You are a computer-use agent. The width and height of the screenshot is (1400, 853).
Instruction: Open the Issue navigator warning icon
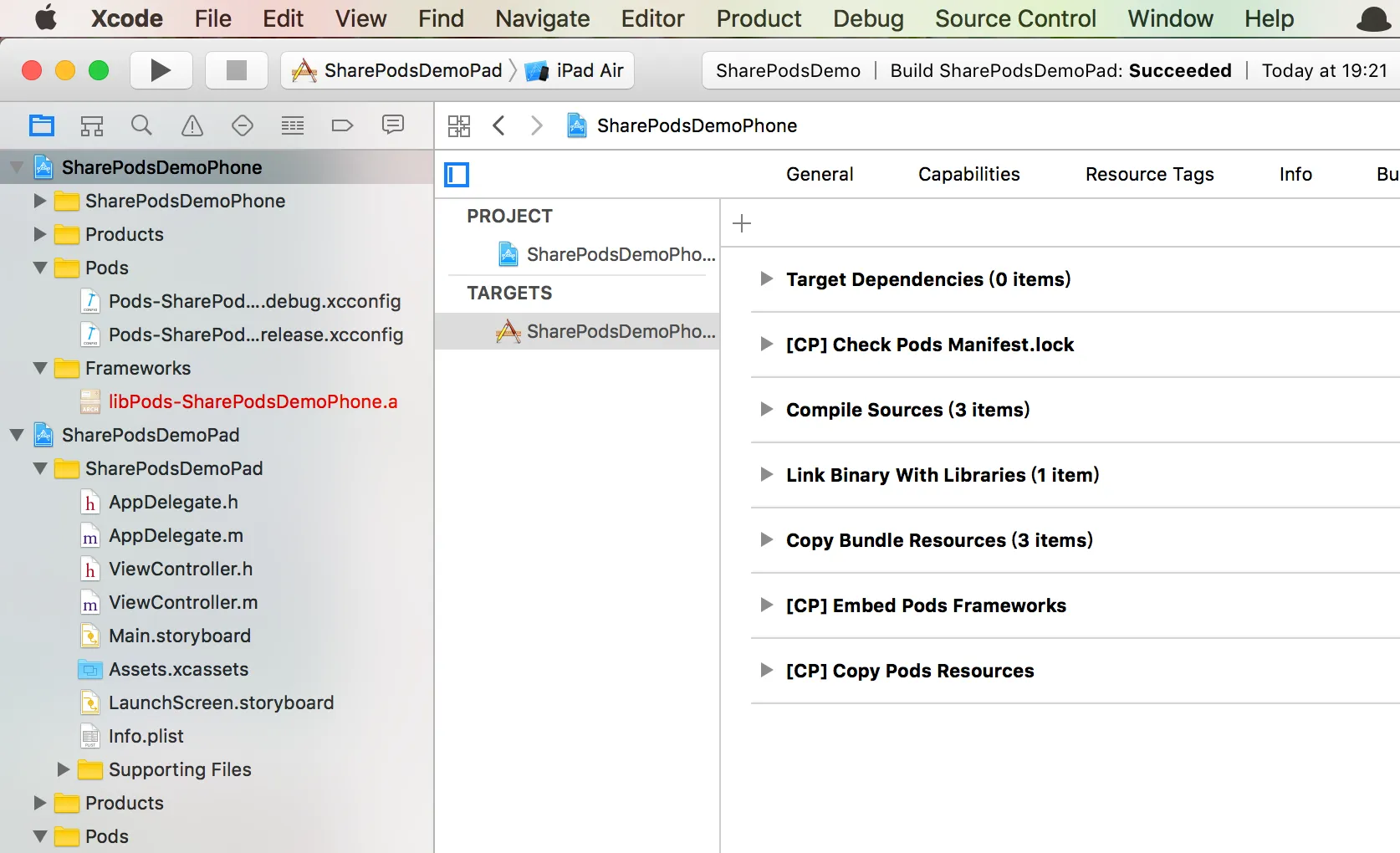[192, 125]
